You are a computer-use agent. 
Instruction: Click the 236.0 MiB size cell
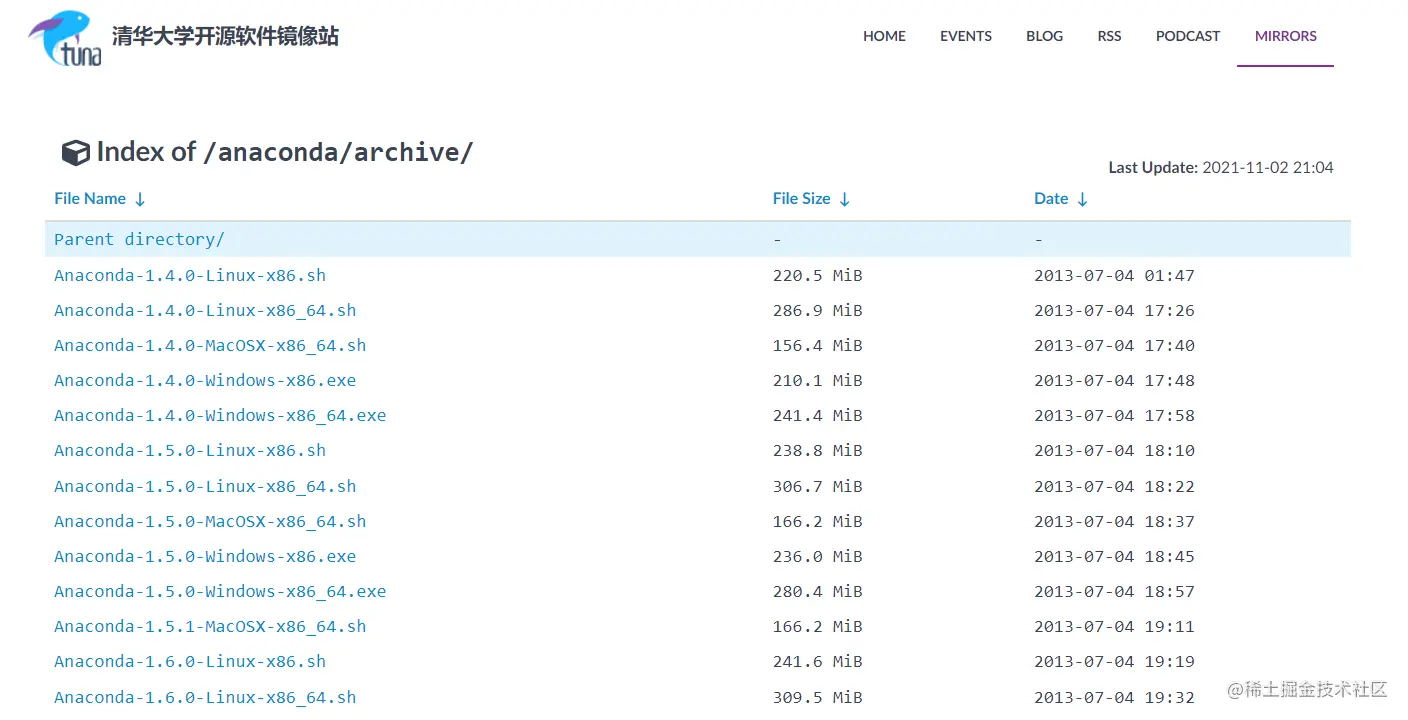pos(817,556)
